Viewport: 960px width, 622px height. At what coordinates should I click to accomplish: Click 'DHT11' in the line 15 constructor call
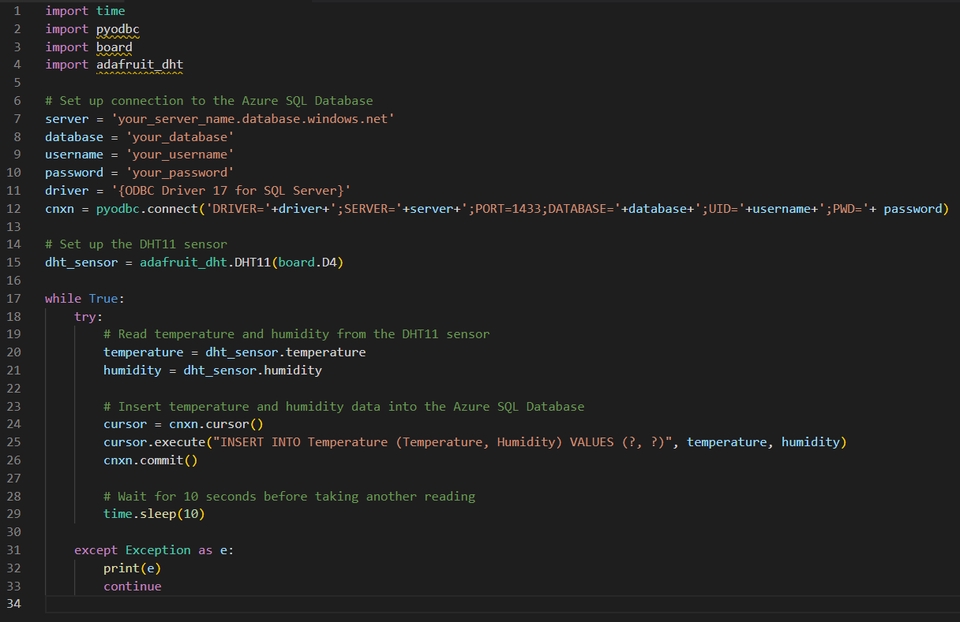(252, 262)
